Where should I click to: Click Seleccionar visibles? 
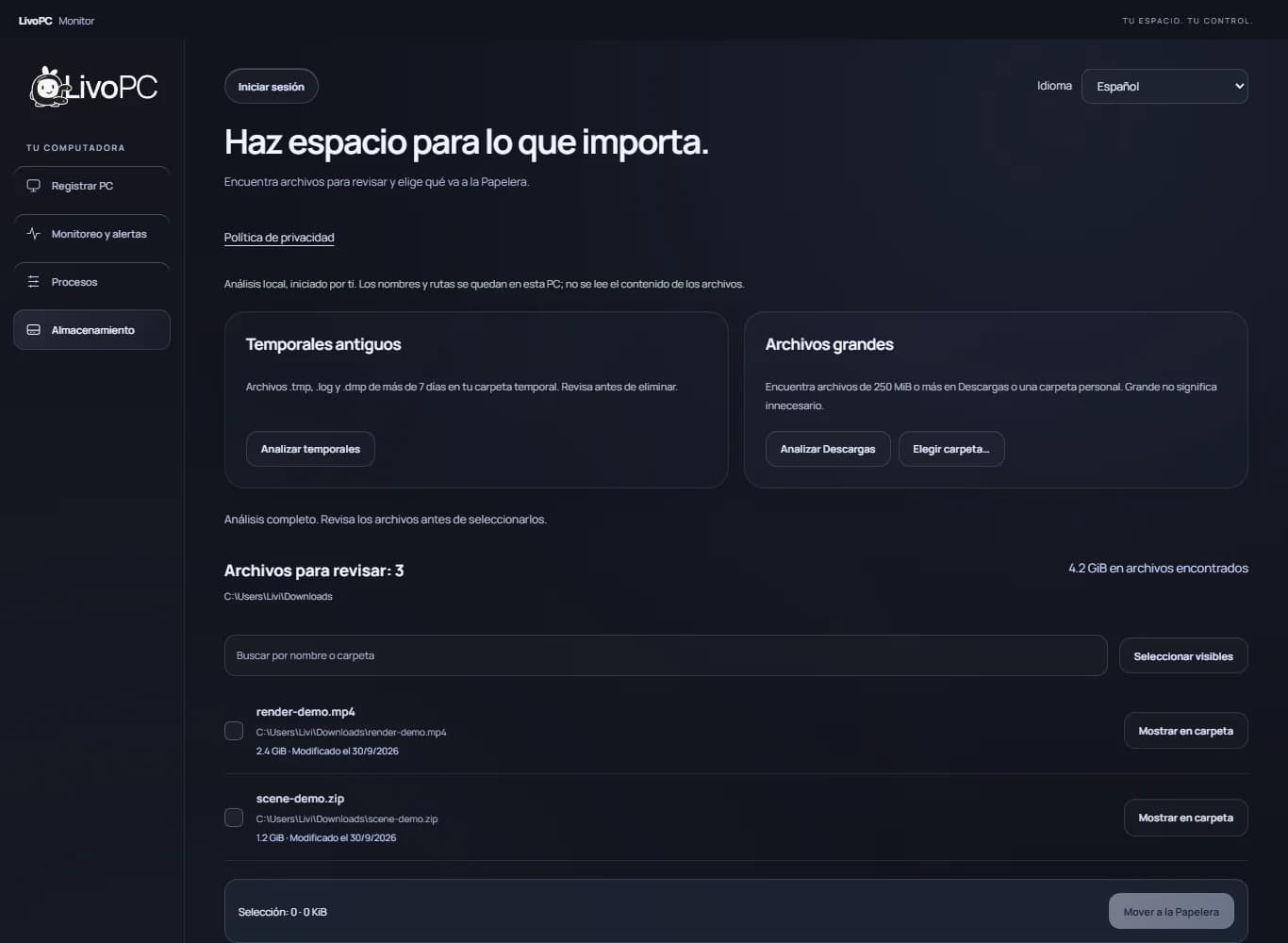tap(1183, 656)
